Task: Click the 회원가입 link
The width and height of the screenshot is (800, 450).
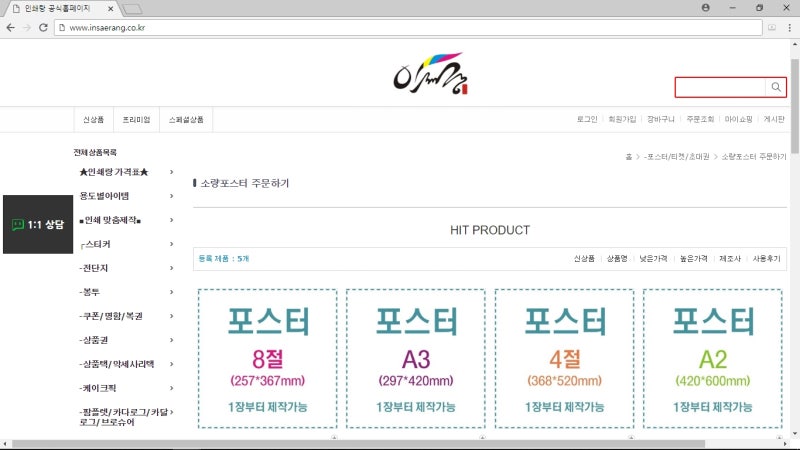Action: [x=622, y=119]
